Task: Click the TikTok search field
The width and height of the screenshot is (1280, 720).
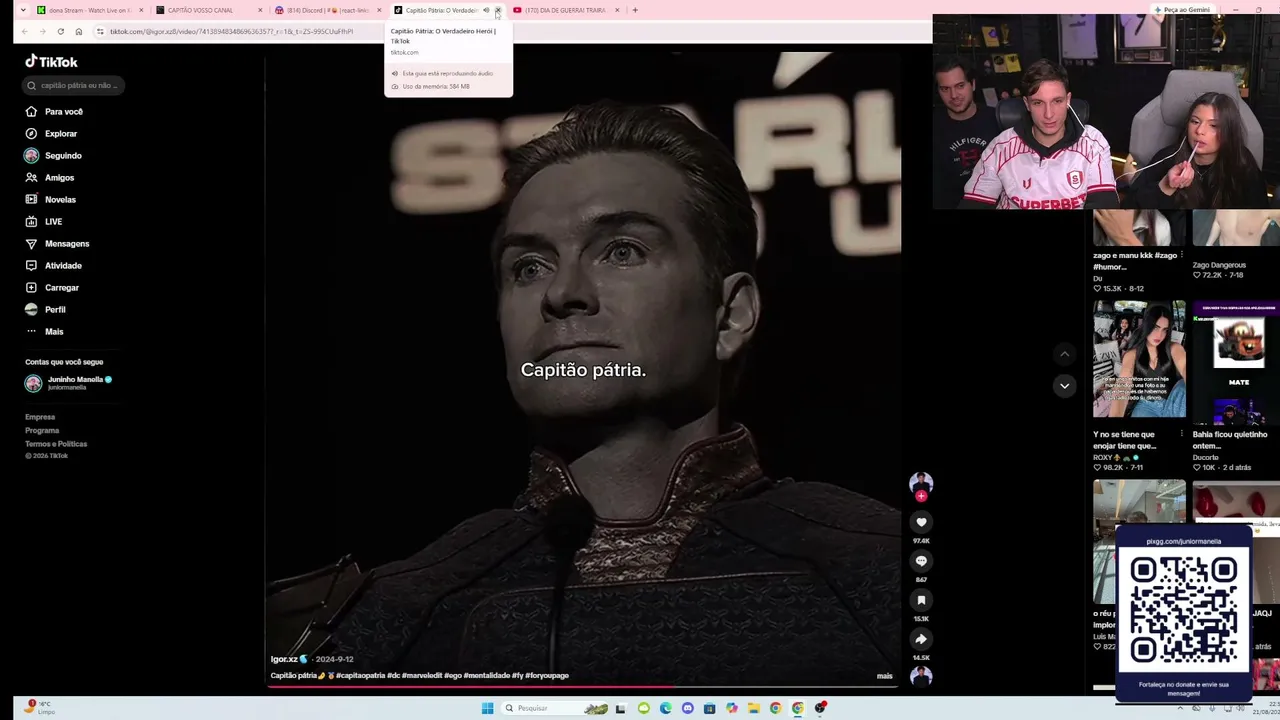Action: 75,86
